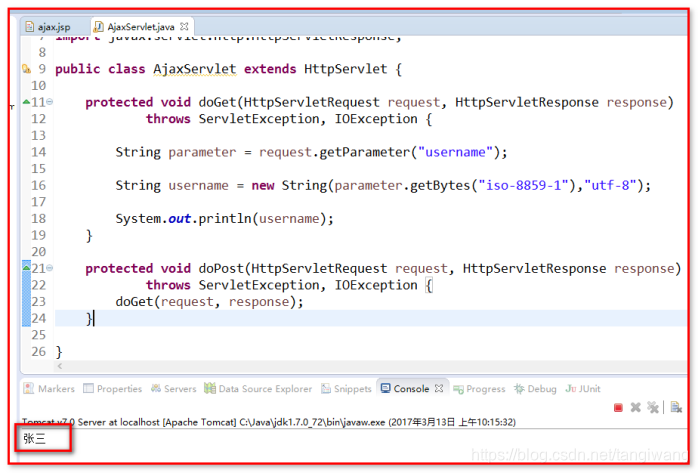Click the ajax.jsp file icon

[29, 27]
